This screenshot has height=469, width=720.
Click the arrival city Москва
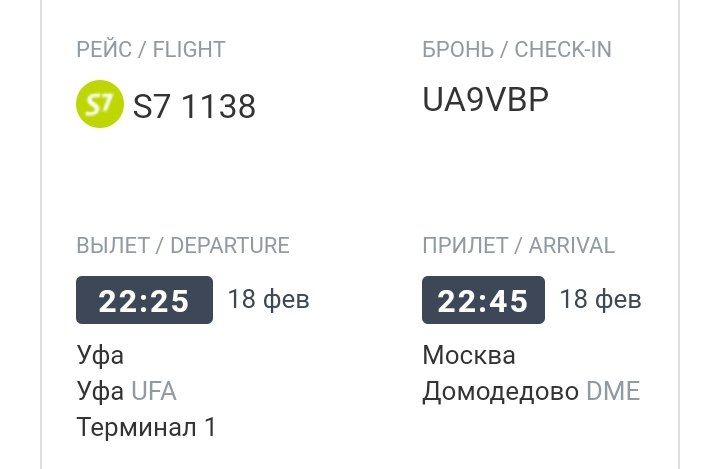coord(469,356)
